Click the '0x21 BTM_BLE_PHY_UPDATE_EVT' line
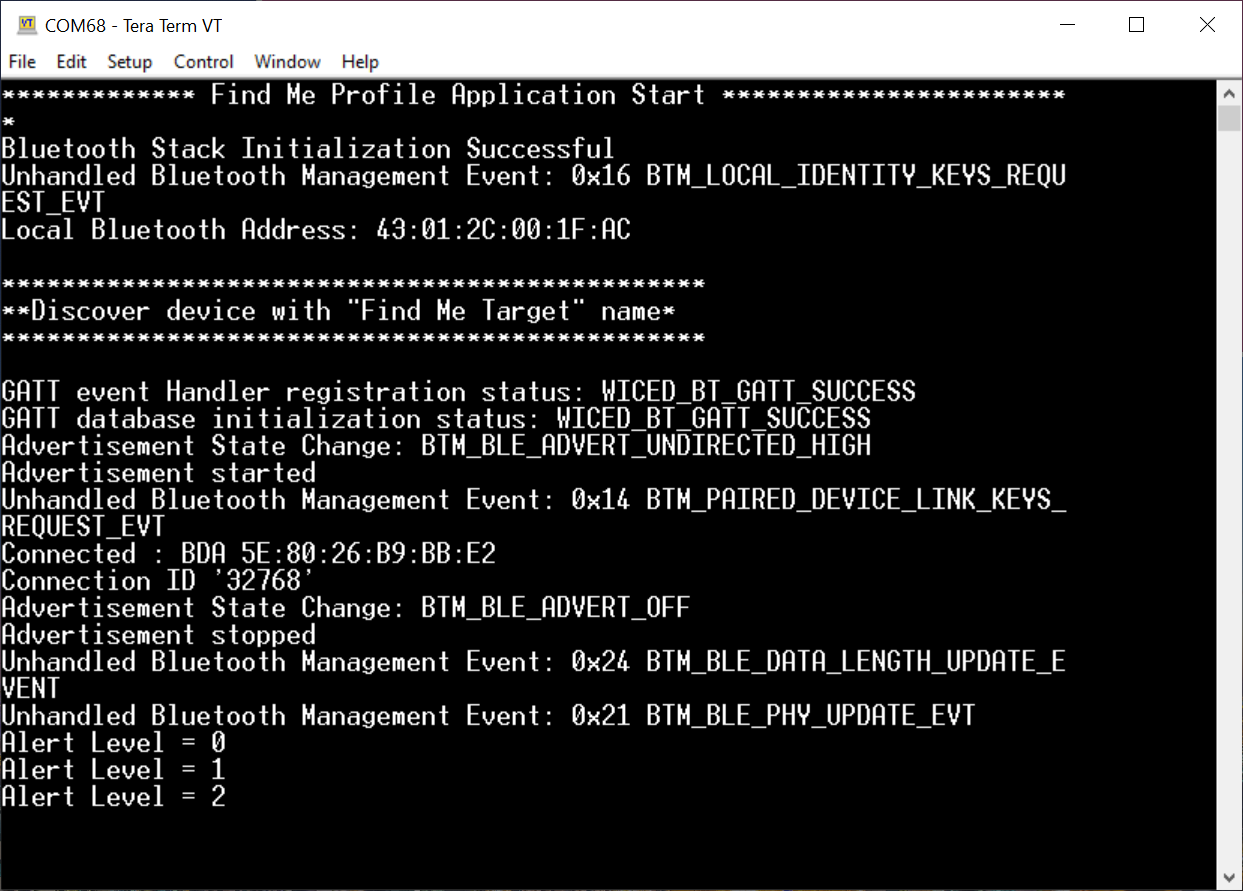The height and width of the screenshot is (891, 1243). coord(488,716)
